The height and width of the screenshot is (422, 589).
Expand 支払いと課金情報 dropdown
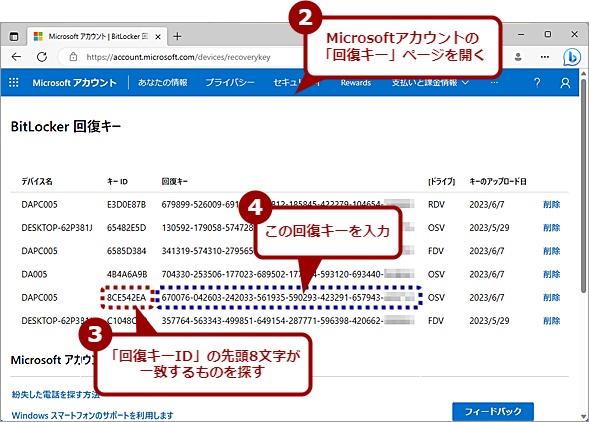pyautogui.click(x=430, y=82)
